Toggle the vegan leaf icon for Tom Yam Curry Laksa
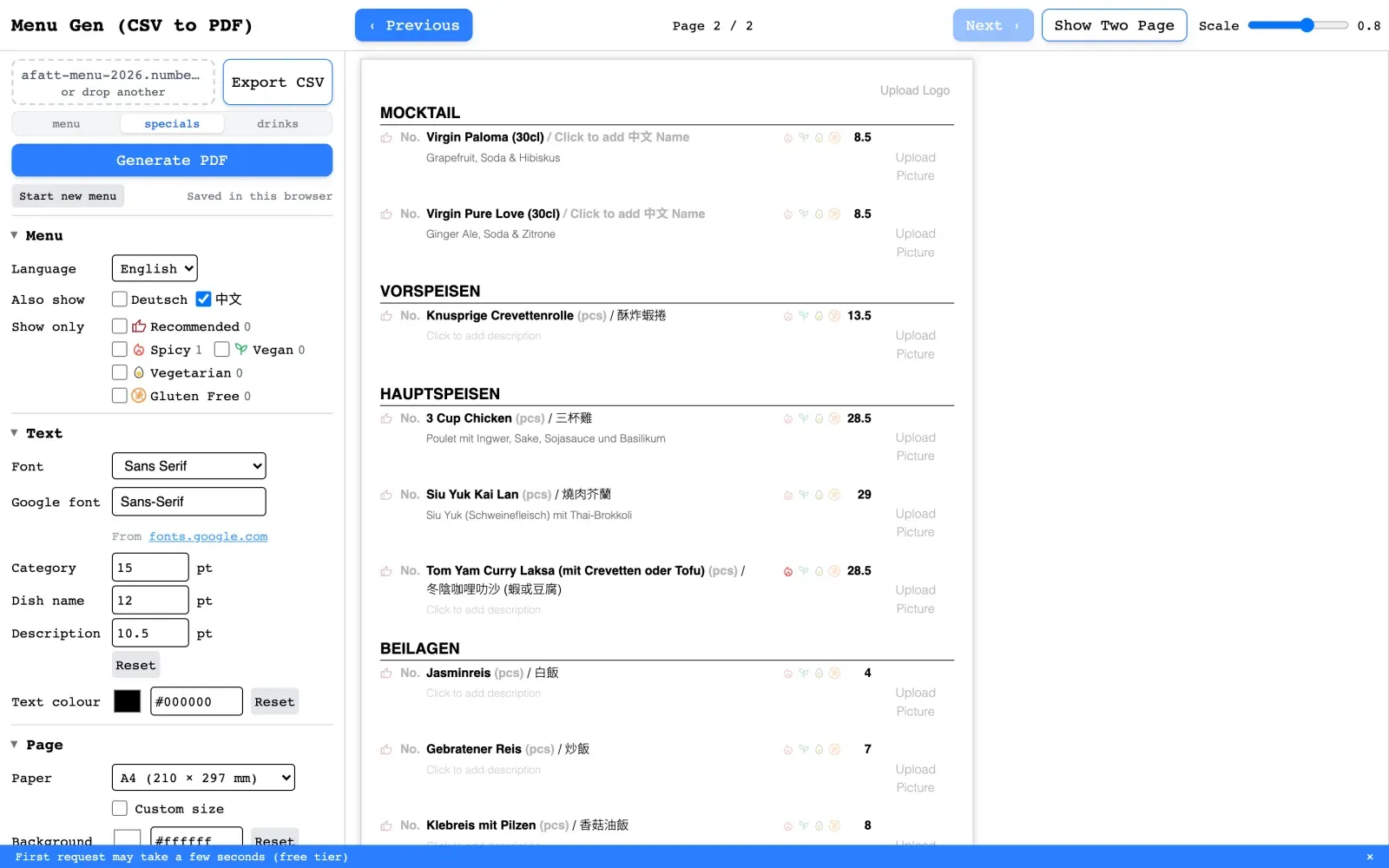The height and width of the screenshot is (868, 1389). pyautogui.click(x=804, y=571)
